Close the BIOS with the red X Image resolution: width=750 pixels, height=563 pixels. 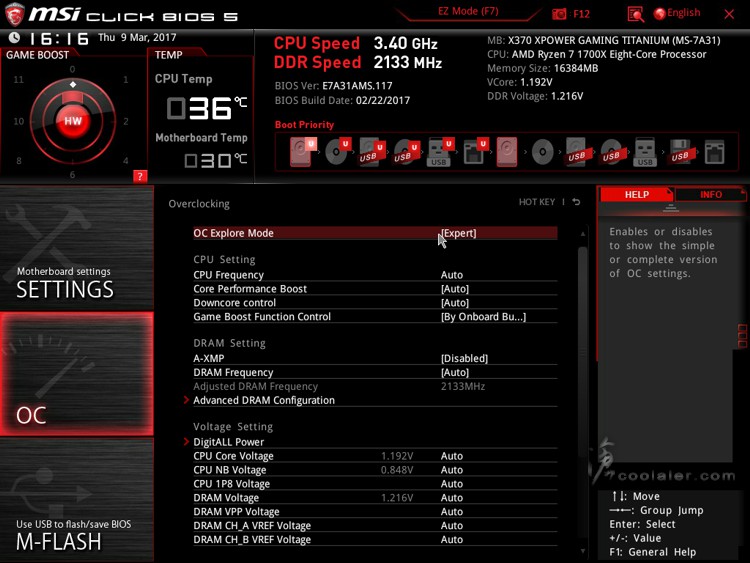pos(729,14)
